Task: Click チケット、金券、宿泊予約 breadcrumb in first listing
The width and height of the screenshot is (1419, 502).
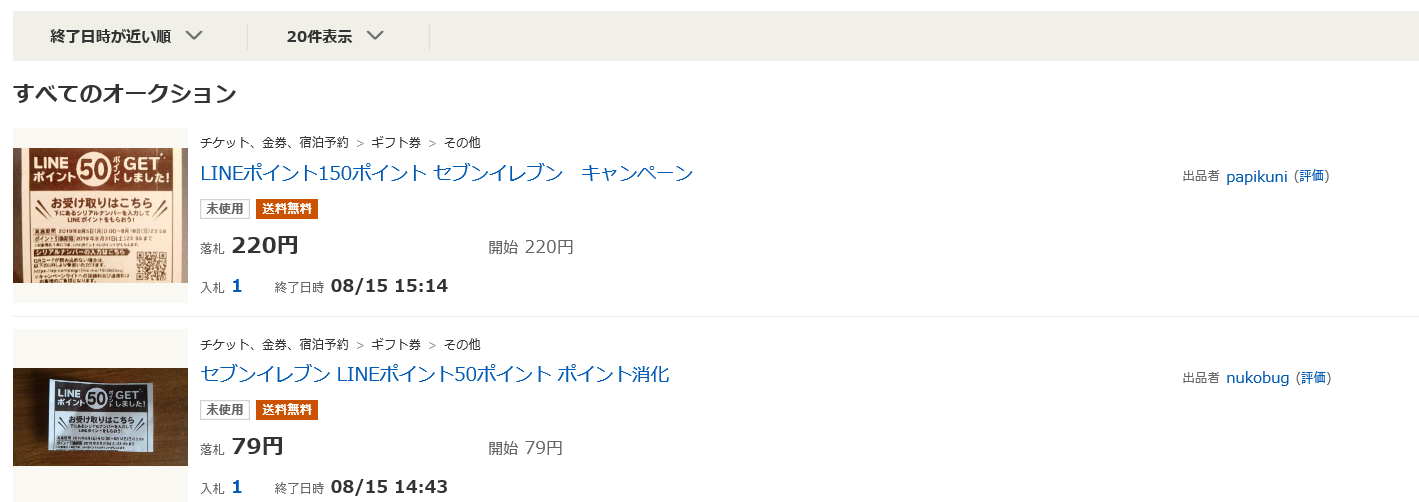Action: 274,143
